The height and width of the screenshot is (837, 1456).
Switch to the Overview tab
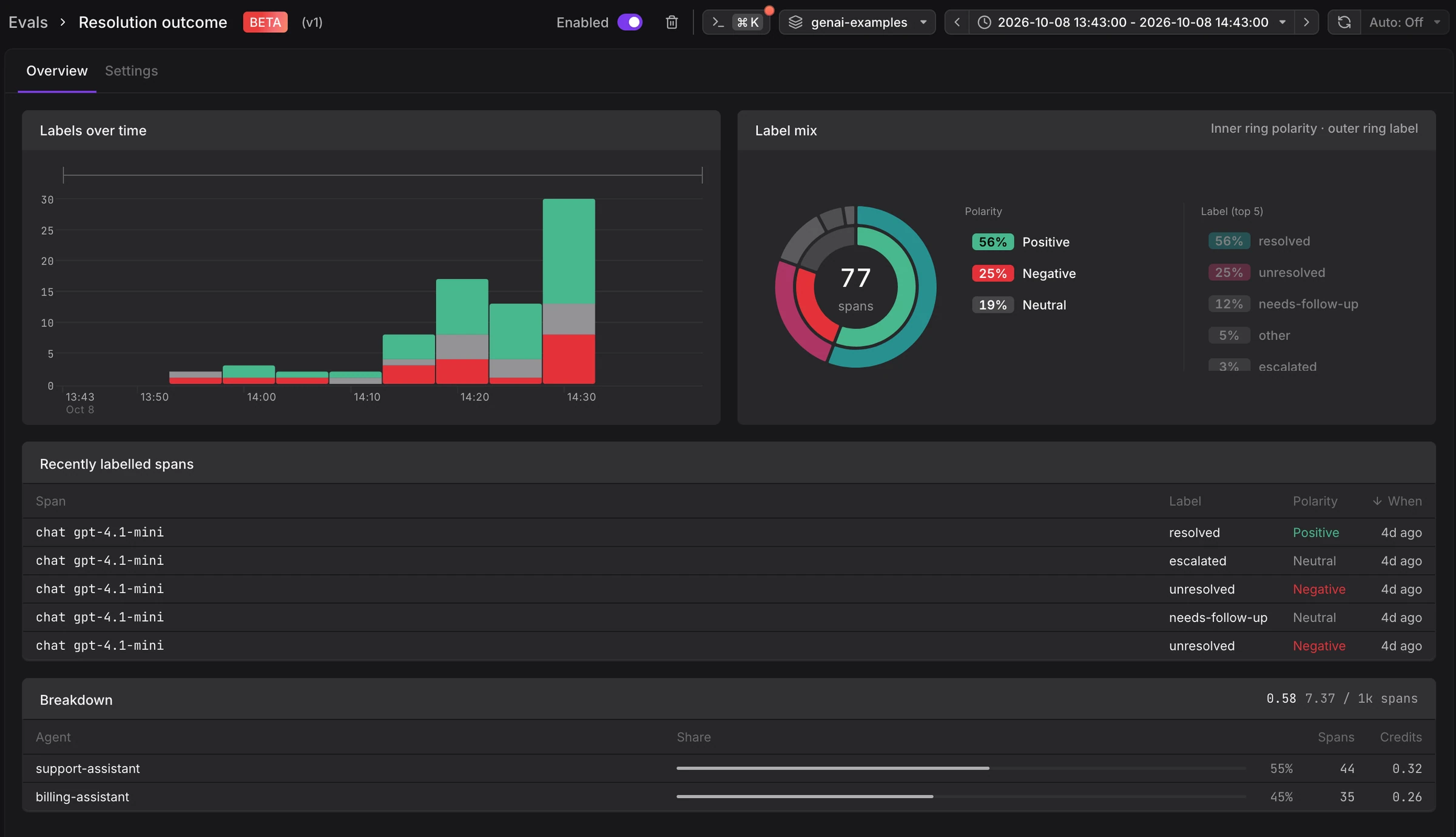pos(57,71)
